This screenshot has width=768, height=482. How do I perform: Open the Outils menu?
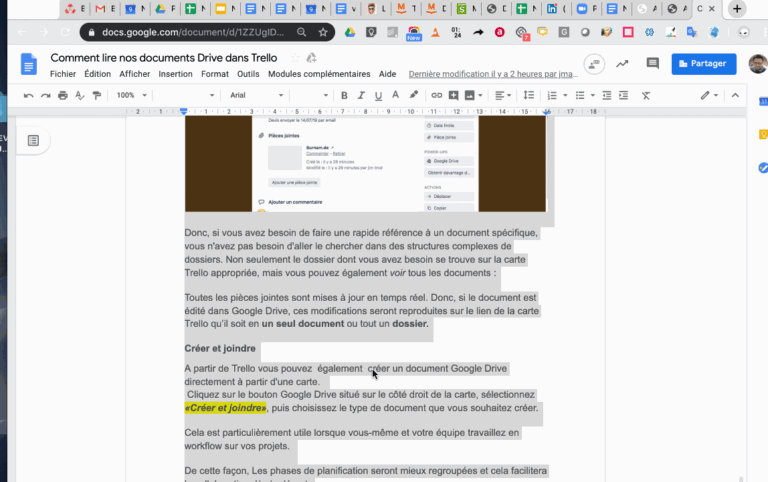248,74
